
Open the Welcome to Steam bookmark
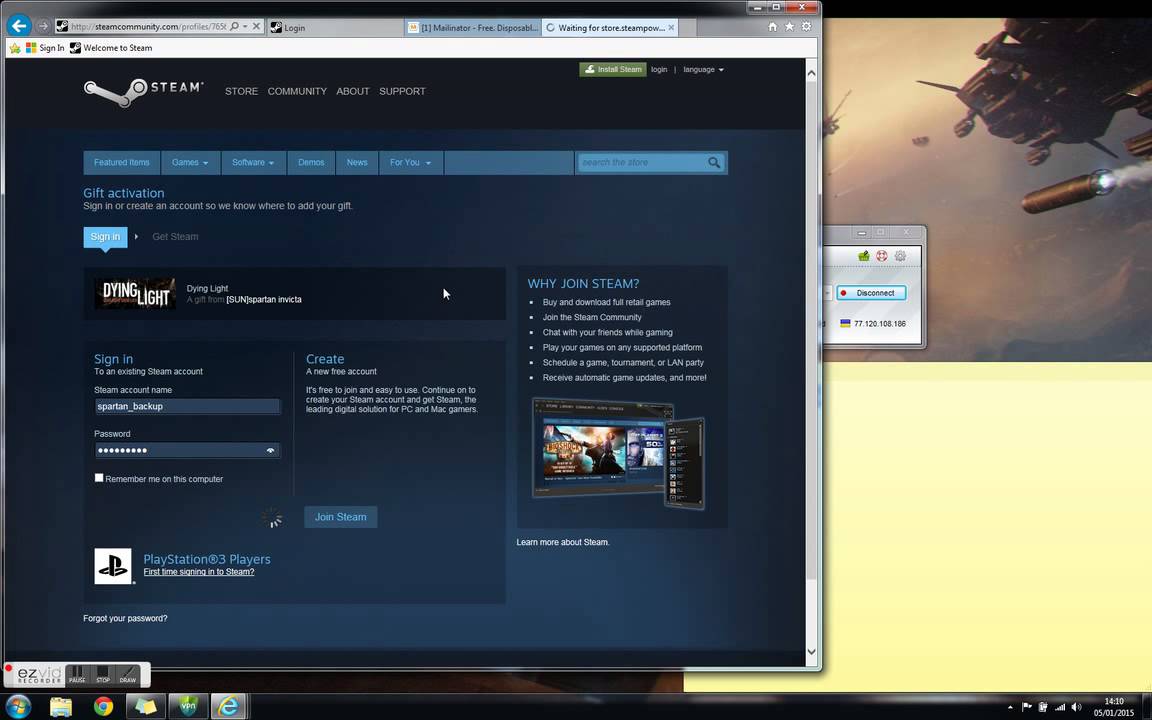point(111,48)
